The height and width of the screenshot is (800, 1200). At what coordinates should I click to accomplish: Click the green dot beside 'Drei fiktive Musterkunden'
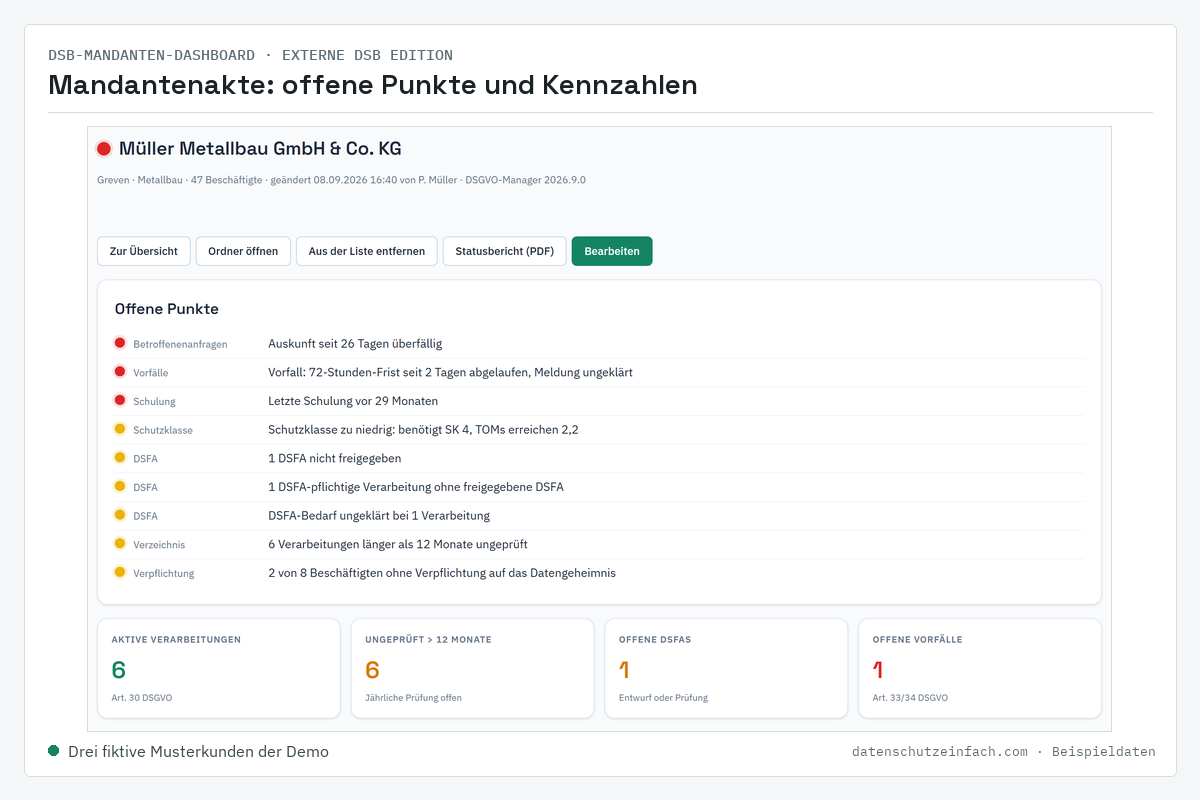pos(54,751)
